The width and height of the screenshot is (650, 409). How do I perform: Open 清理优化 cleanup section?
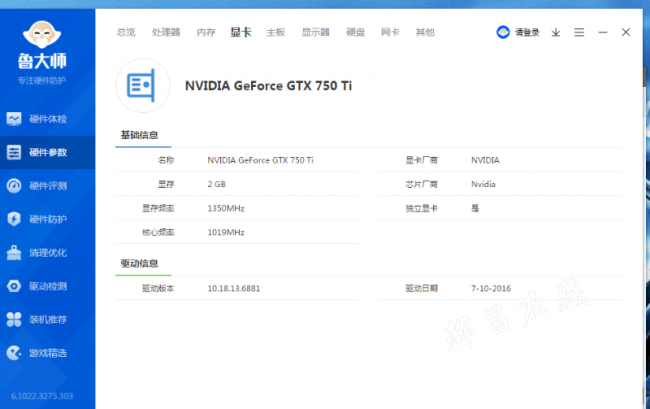[x=47, y=253]
